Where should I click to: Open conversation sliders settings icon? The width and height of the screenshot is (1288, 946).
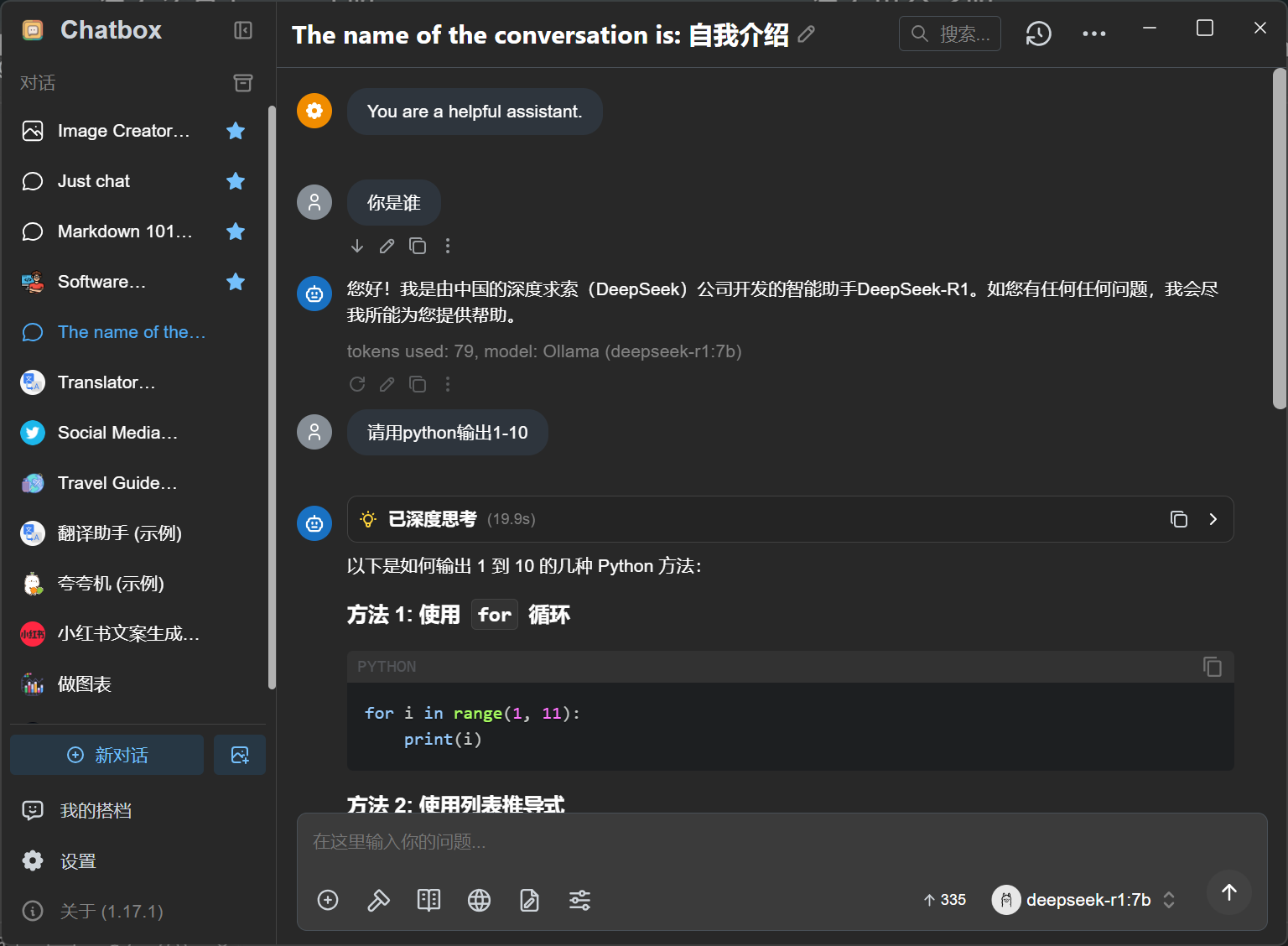point(579,901)
